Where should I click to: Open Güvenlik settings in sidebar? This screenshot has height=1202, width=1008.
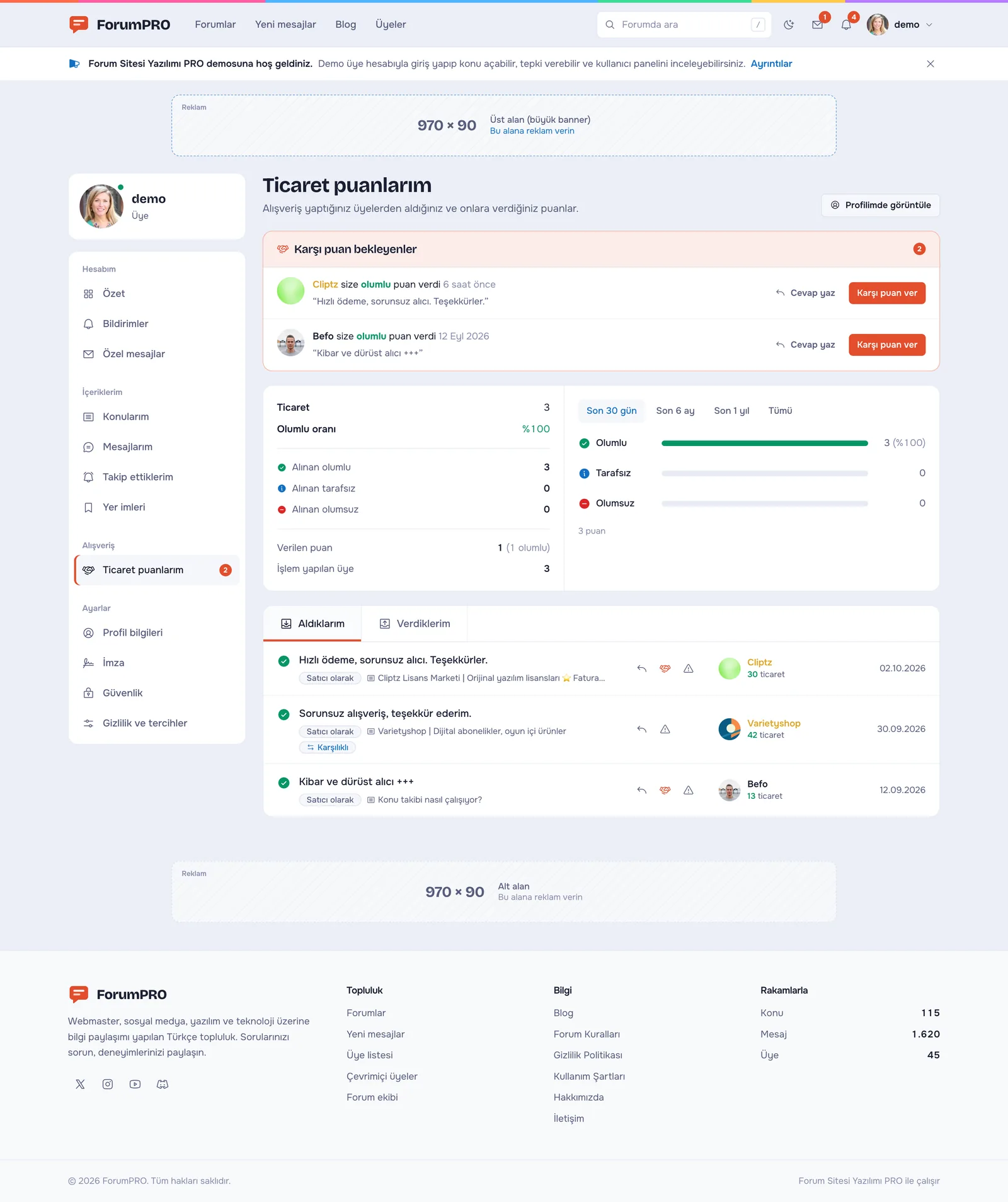tap(157, 693)
